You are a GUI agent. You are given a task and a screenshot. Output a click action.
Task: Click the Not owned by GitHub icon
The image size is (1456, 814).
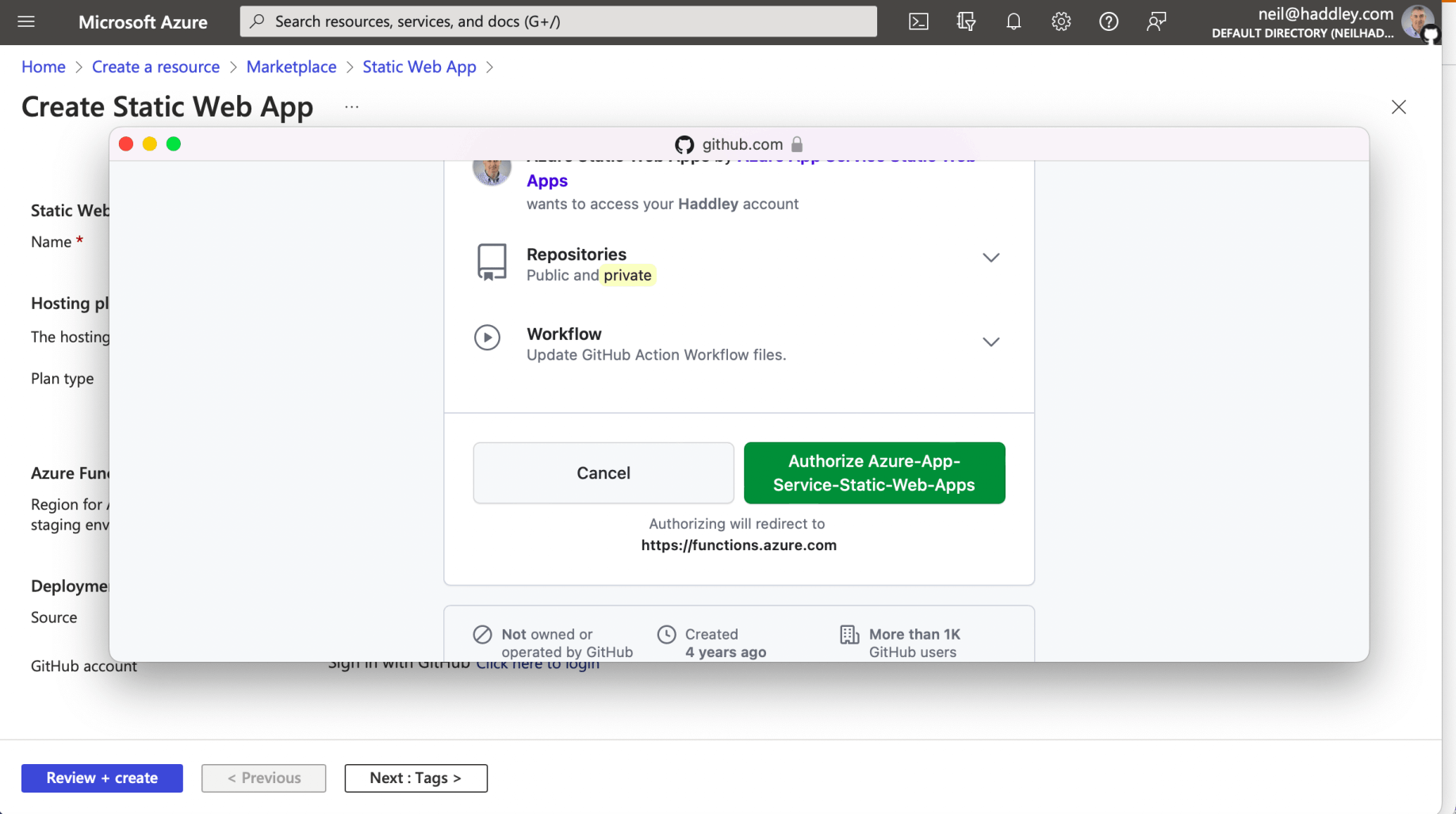click(x=482, y=635)
